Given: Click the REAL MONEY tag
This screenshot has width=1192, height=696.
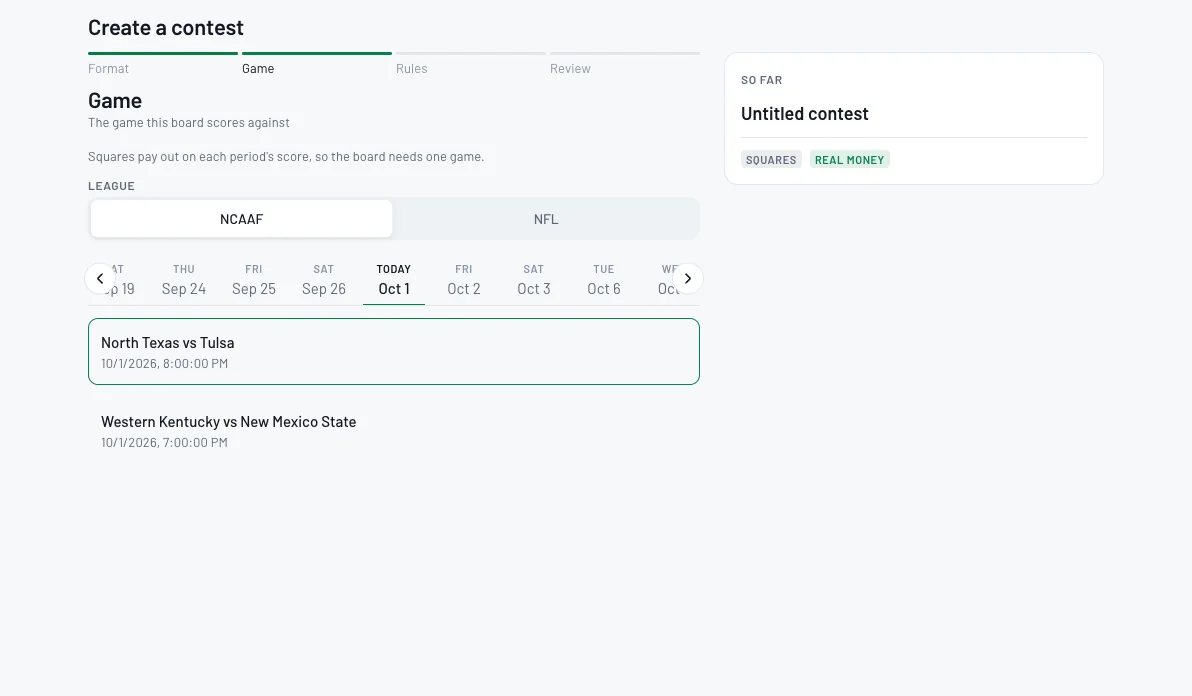Looking at the screenshot, I should pos(849,160).
